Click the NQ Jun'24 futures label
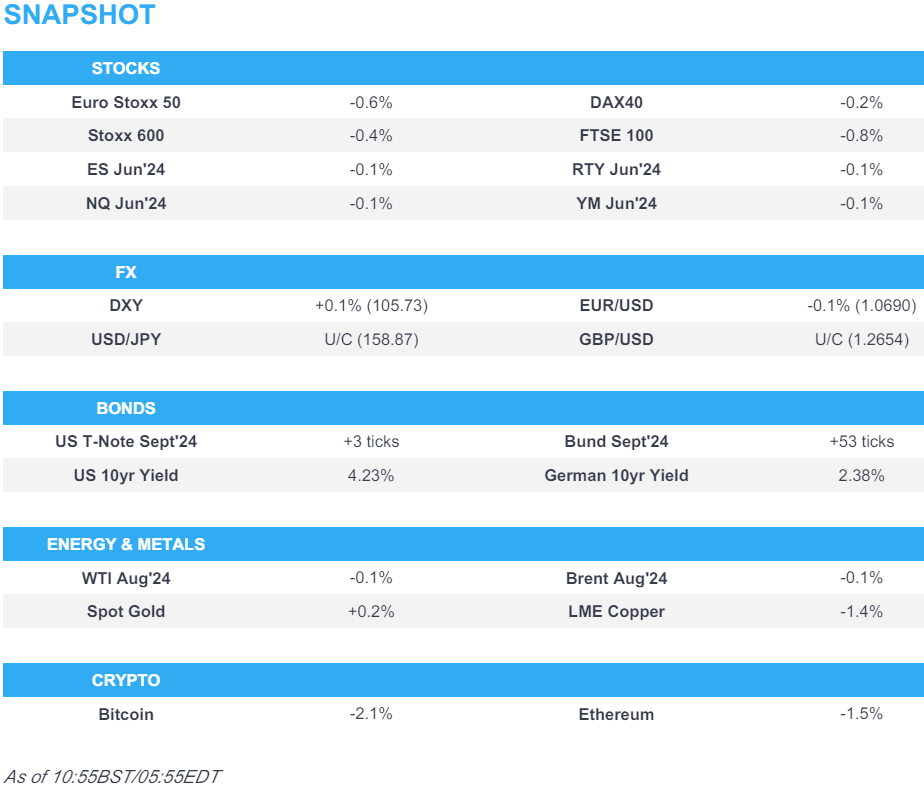Screen dimensions: 924x787 pyautogui.click(x=126, y=204)
